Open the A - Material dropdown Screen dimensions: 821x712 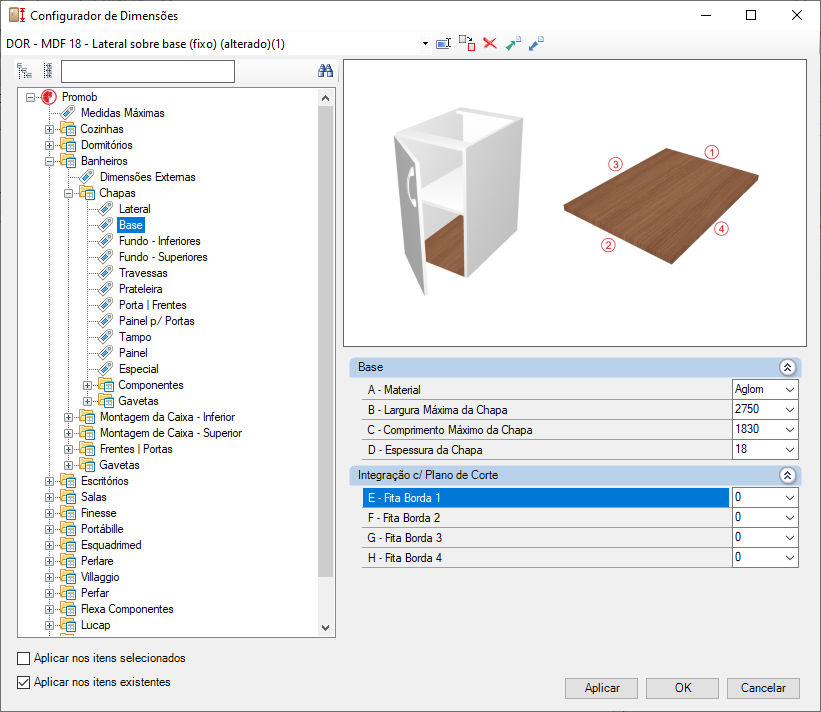[x=790, y=390]
